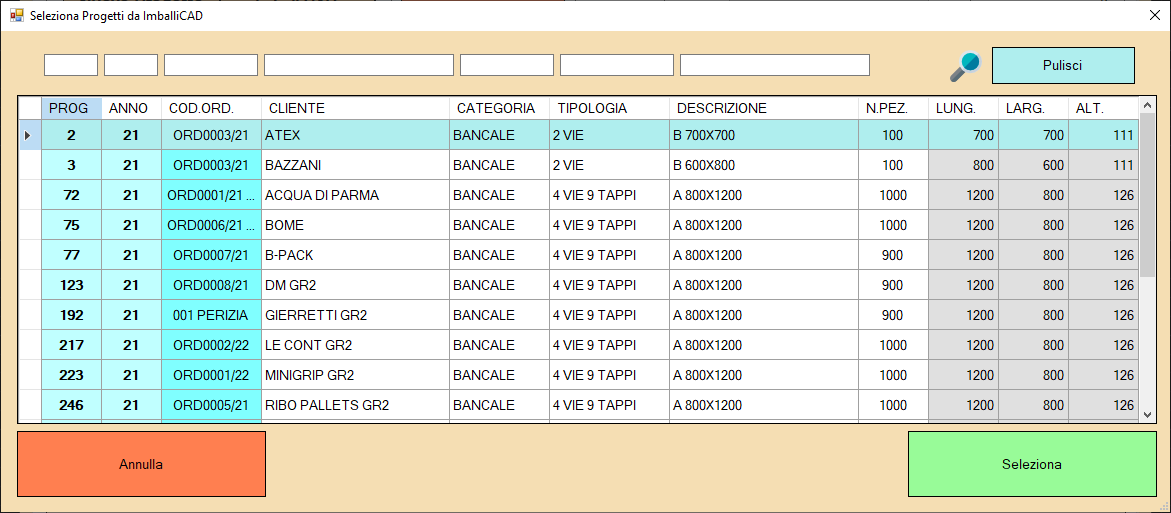1171x513 pixels.
Task: Click the 001 PERIZIA order code cell
Action: click(210, 315)
